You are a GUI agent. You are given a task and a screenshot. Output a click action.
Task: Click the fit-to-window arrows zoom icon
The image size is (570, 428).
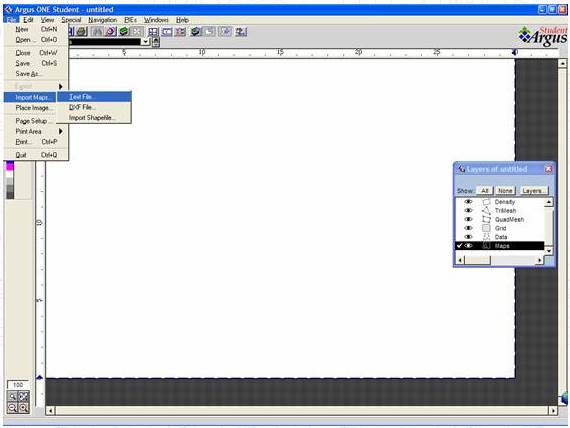coord(24,397)
